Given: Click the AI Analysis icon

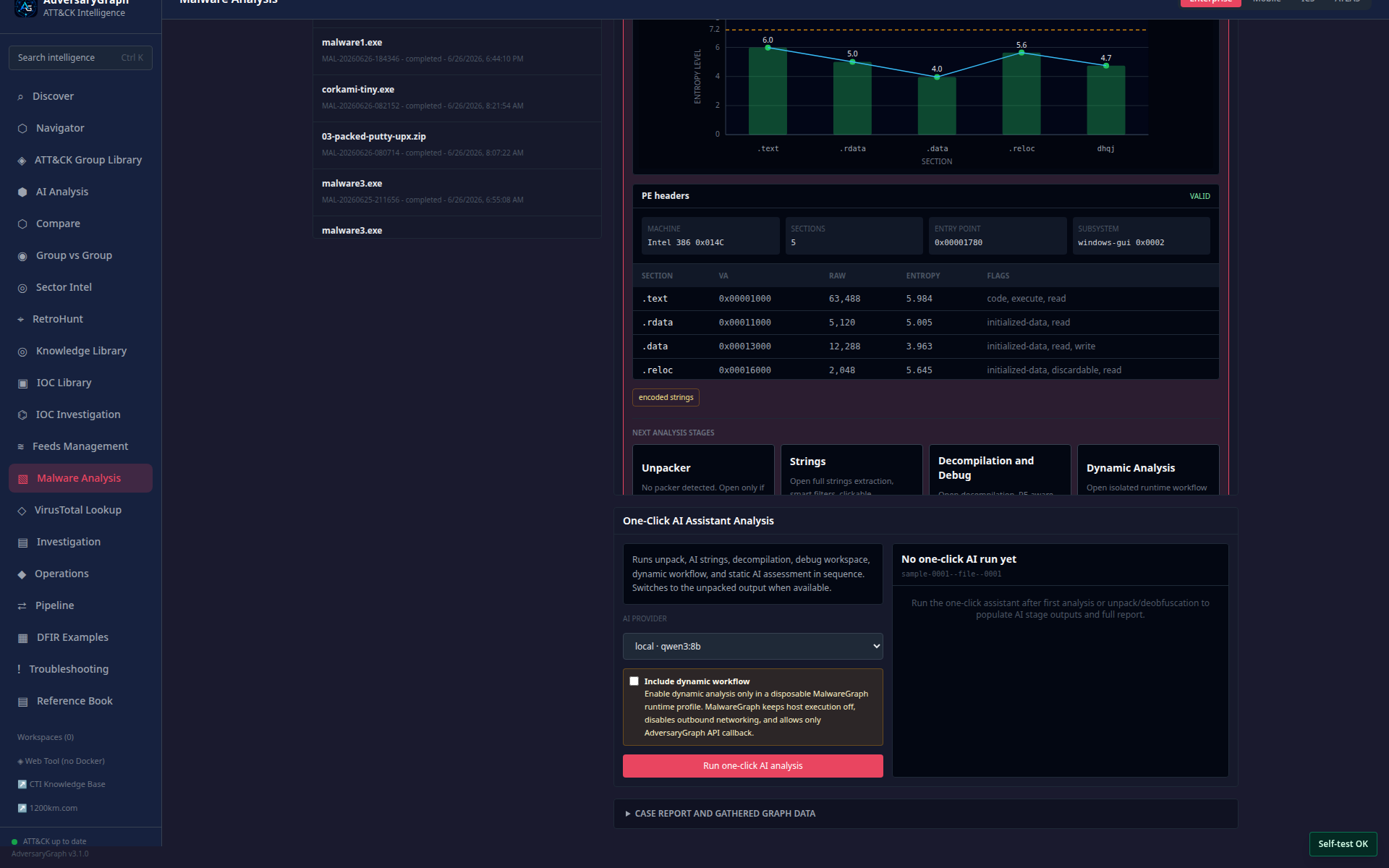Looking at the screenshot, I should click(x=22, y=192).
